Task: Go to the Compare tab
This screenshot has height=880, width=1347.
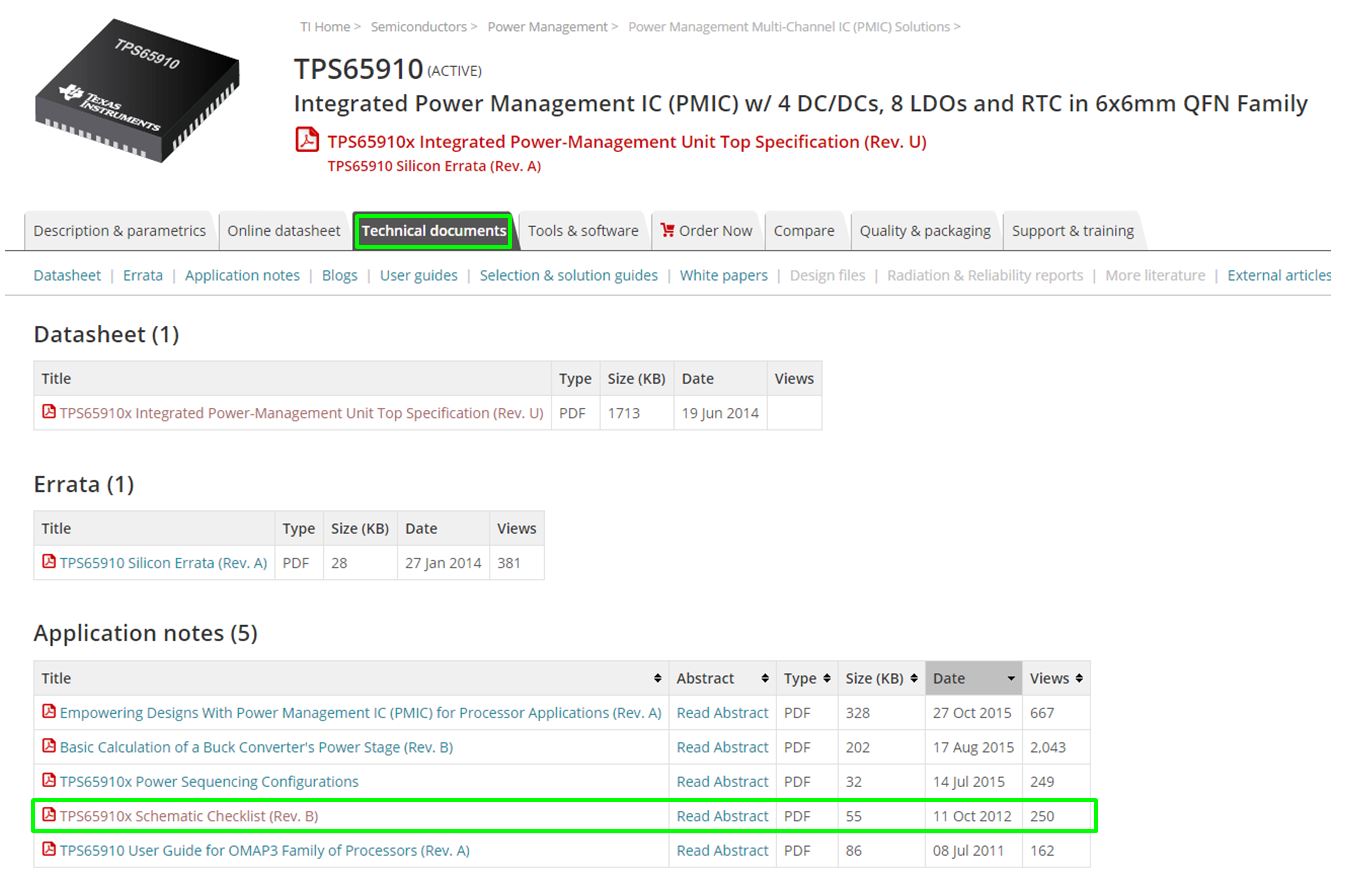Action: click(804, 231)
